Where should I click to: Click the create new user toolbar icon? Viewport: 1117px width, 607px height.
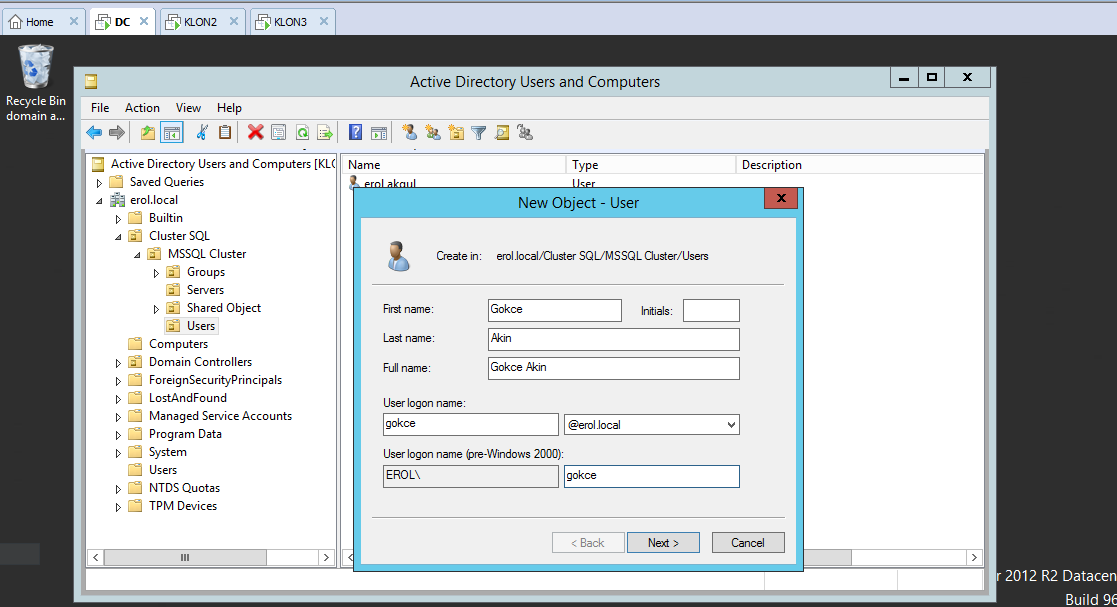coord(409,132)
